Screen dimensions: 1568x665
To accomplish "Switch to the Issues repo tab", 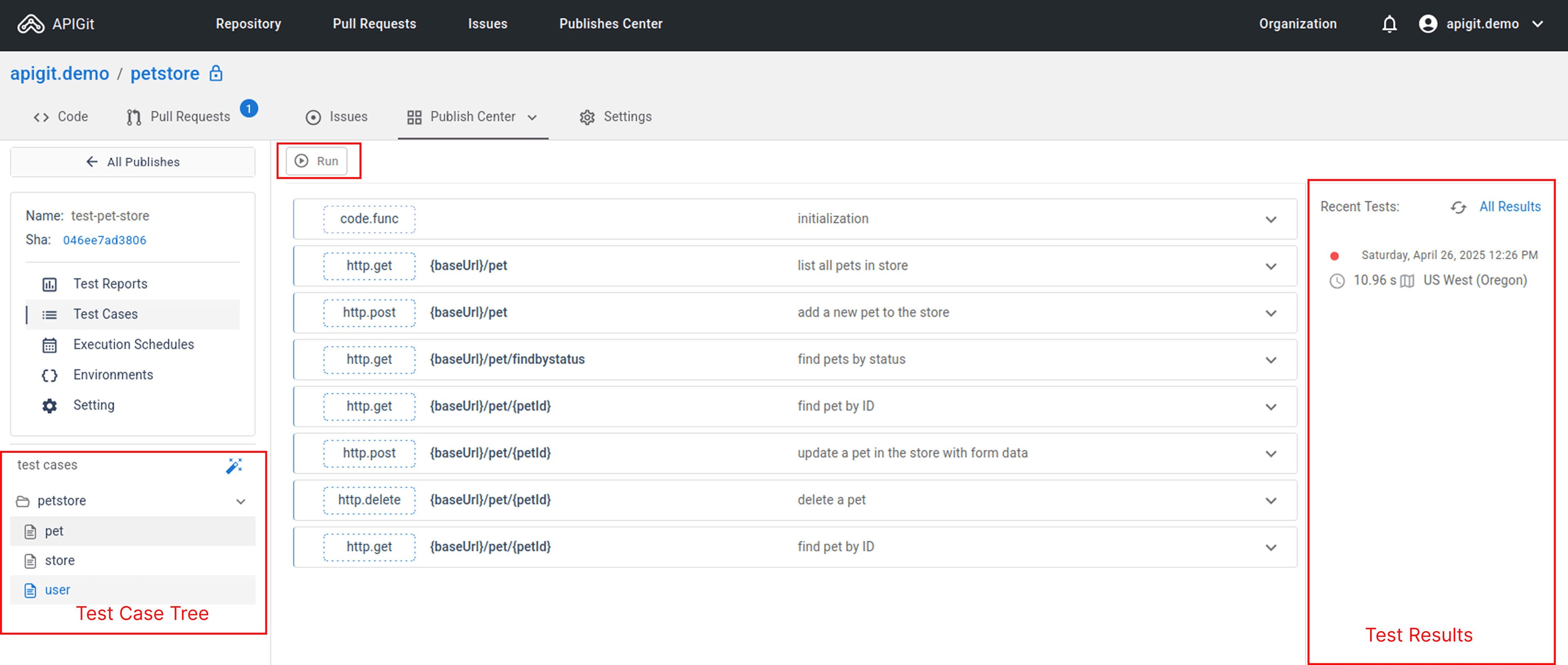I will [x=336, y=117].
